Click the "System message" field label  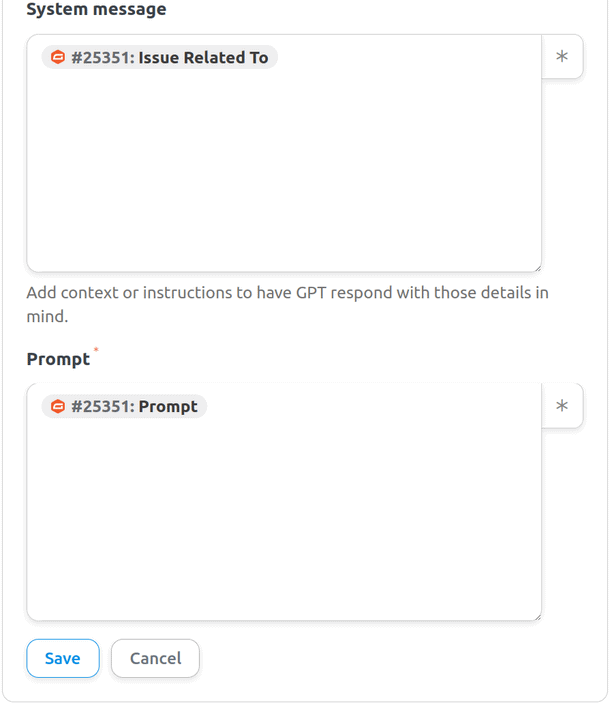click(x=96, y=10)
